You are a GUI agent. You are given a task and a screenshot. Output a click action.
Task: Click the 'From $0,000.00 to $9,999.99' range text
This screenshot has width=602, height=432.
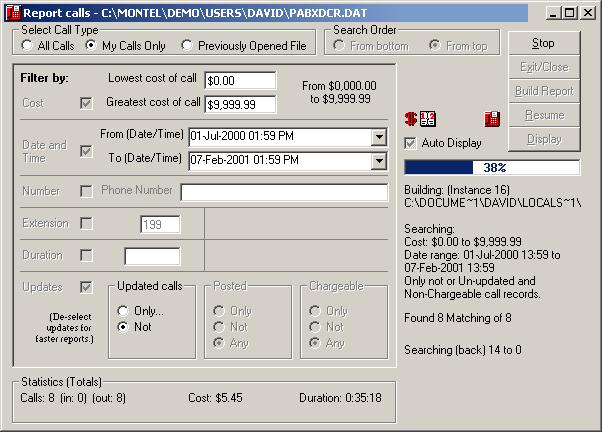pyautogui.click(x=339, y=92)
